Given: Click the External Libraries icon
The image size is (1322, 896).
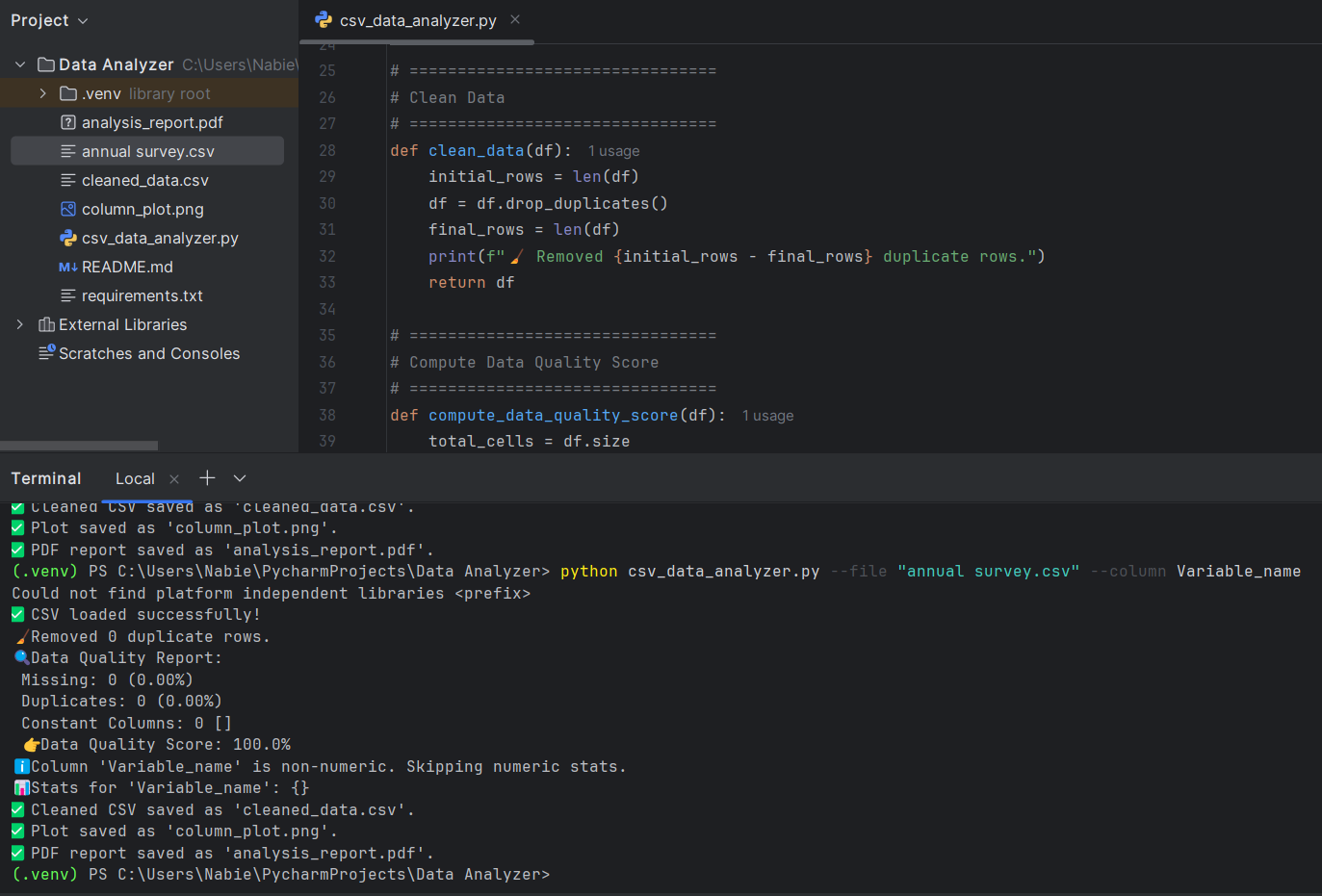Looking at the screenshot, I should pyautogui.click(x=46, y=324).
